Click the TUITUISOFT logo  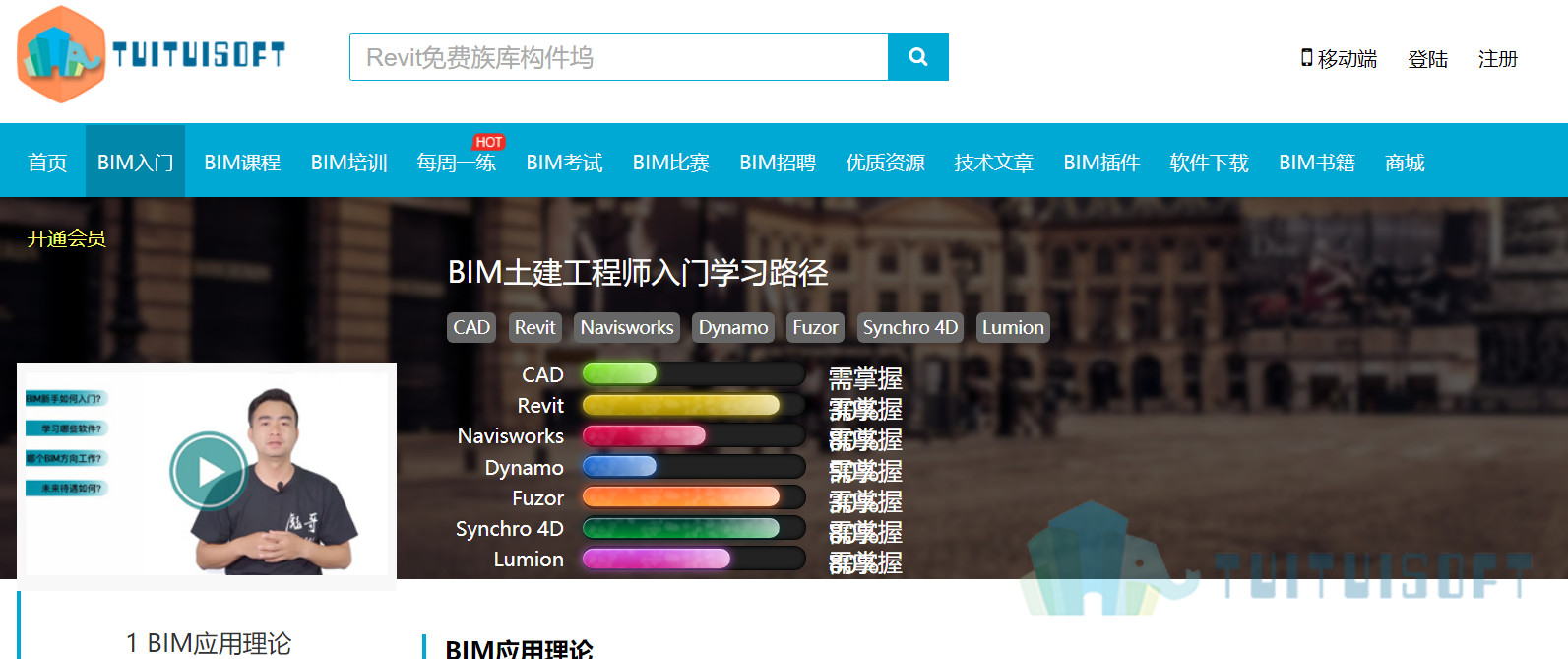152,54
